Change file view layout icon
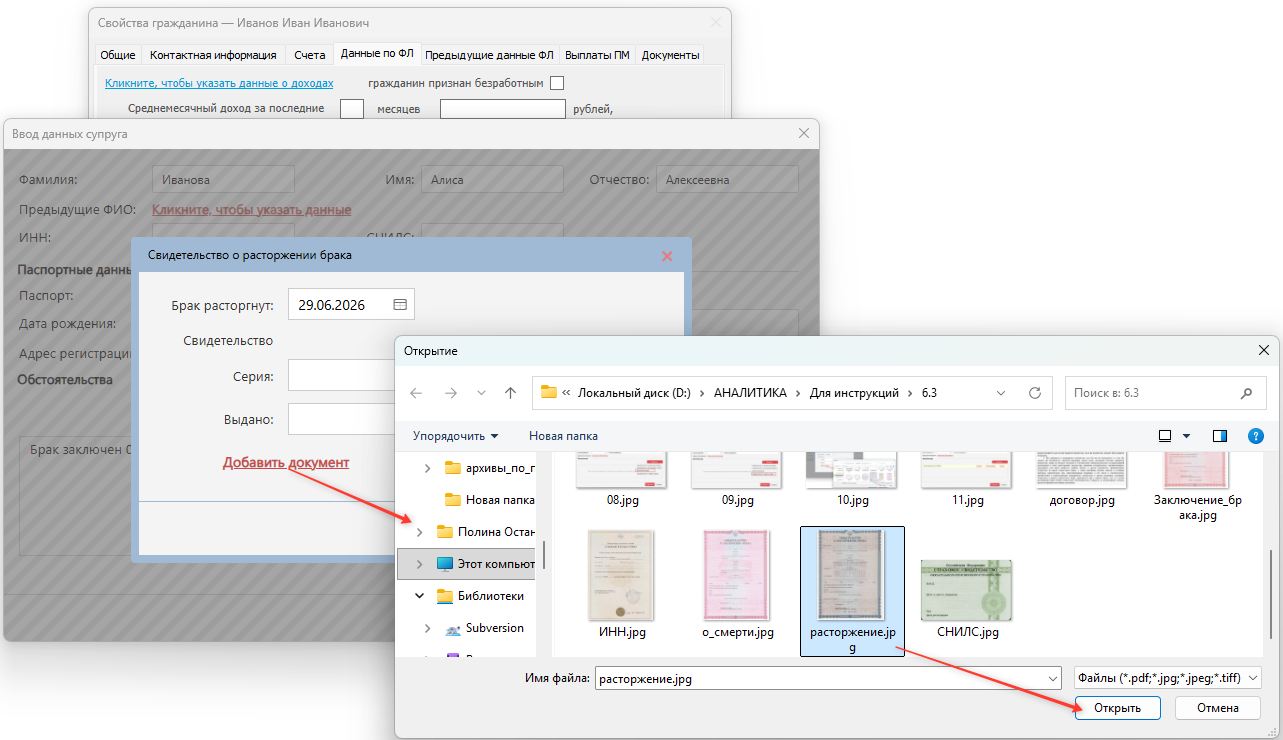 click(1165, 436)
